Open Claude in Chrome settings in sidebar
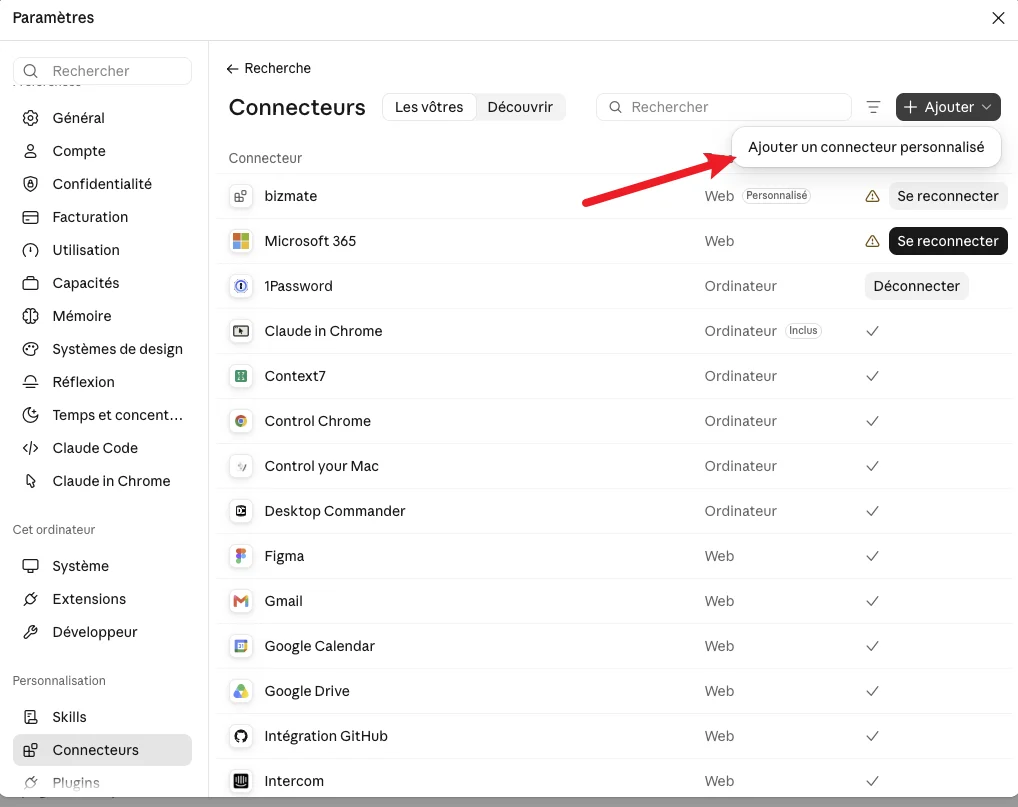1018x807 pixels. coord(102,481)
